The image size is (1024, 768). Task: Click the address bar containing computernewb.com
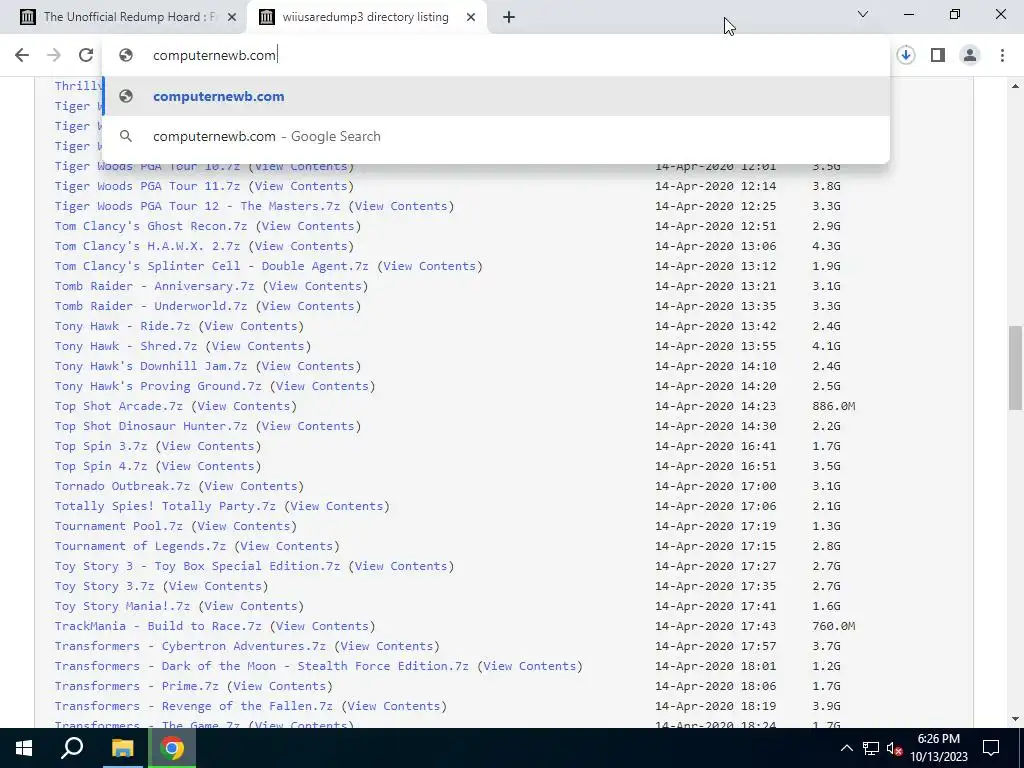[x=496, y=55]
